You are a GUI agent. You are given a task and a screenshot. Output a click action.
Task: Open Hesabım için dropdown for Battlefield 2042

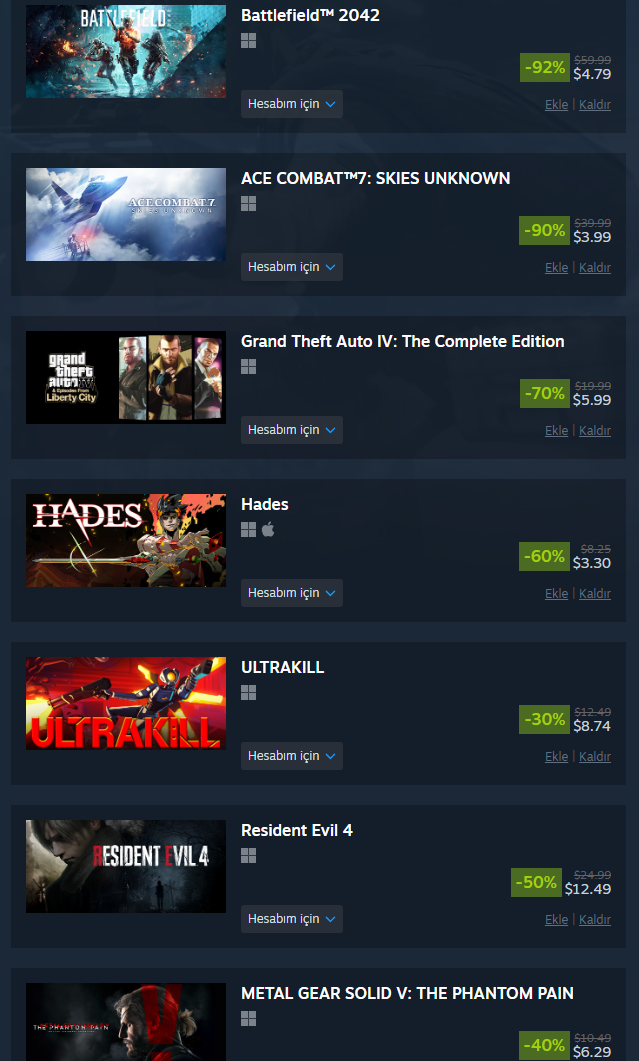(292, 104)
